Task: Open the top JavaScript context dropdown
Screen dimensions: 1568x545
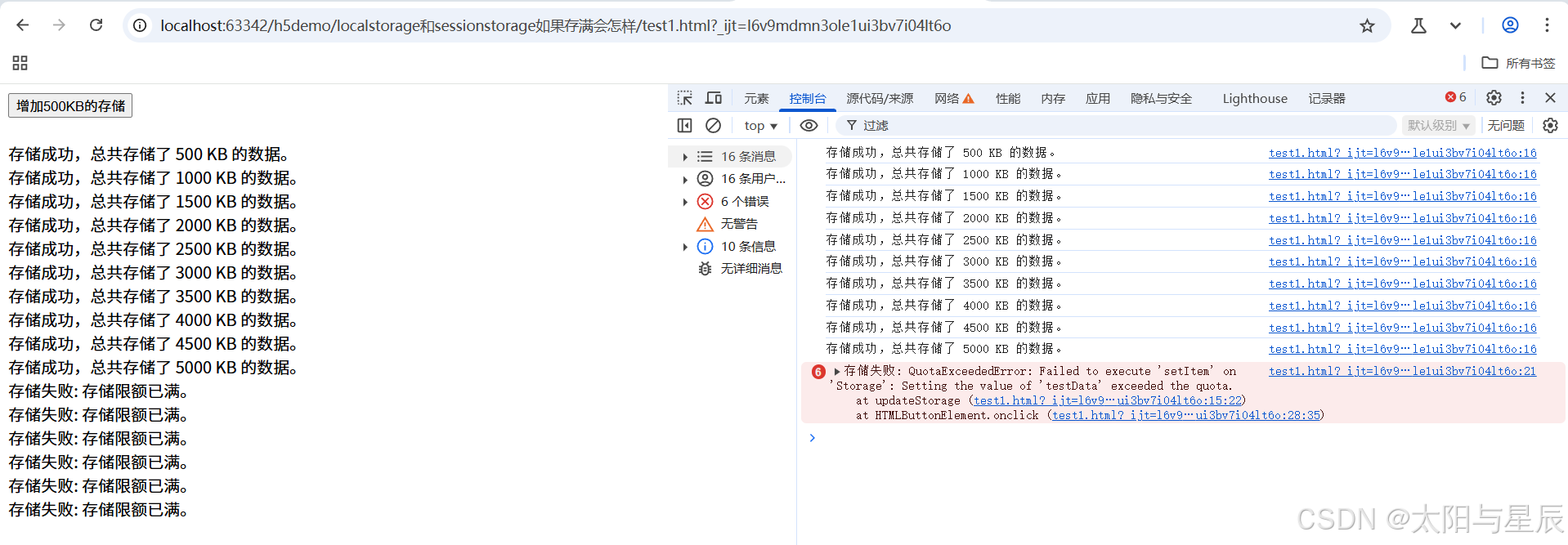Action: (x=760, y=126)
